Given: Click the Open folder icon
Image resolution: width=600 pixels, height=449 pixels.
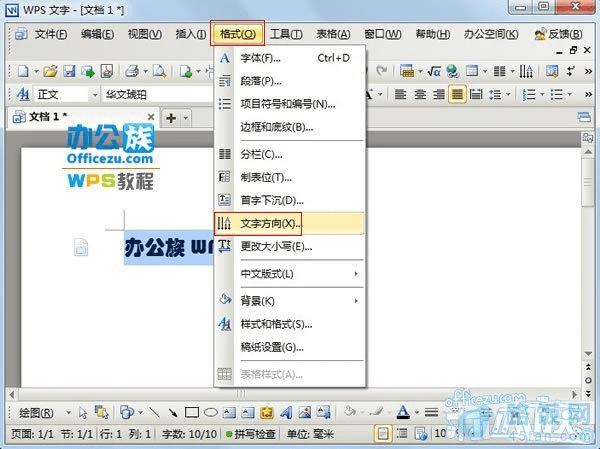Looking at the screenshot, I should [50, 71].
